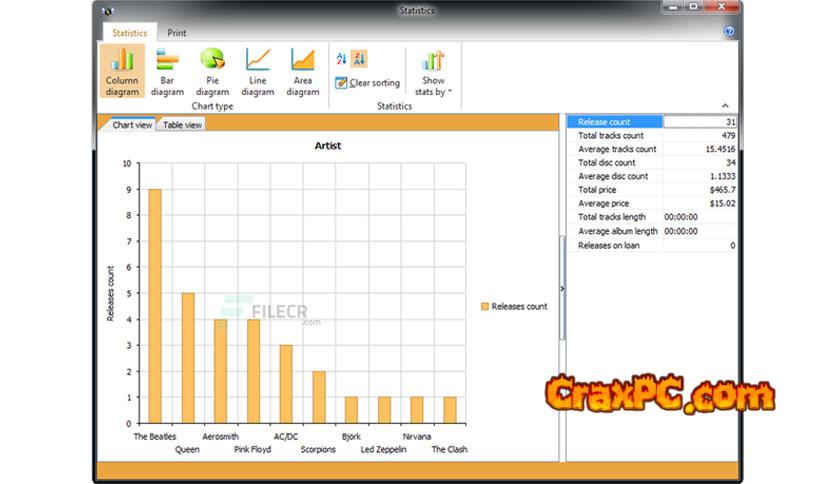
Task: Click the Releases count legend label
Action: click(519, 306)
